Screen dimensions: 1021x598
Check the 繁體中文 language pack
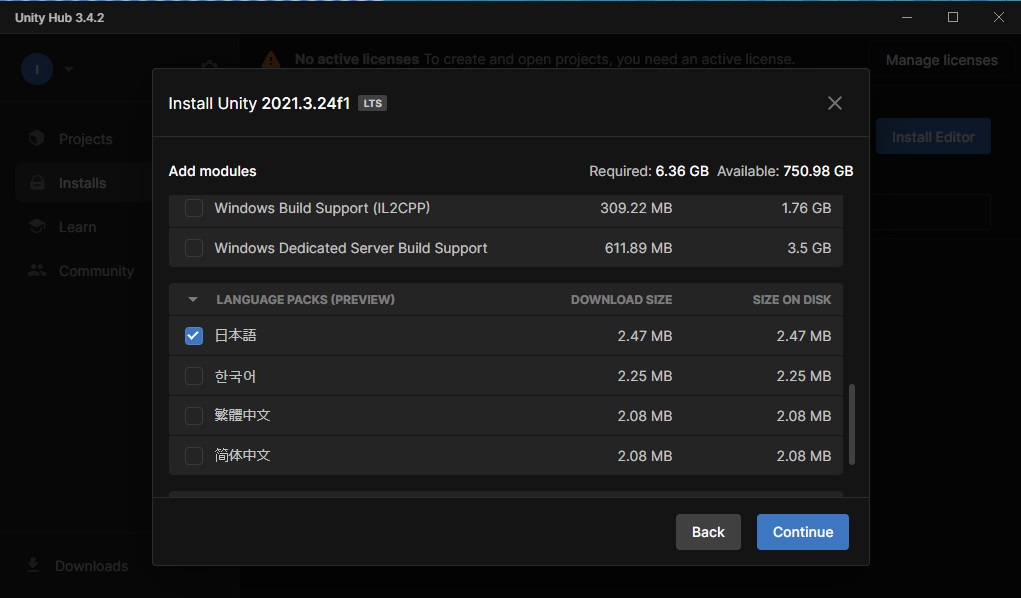[193, 416]
